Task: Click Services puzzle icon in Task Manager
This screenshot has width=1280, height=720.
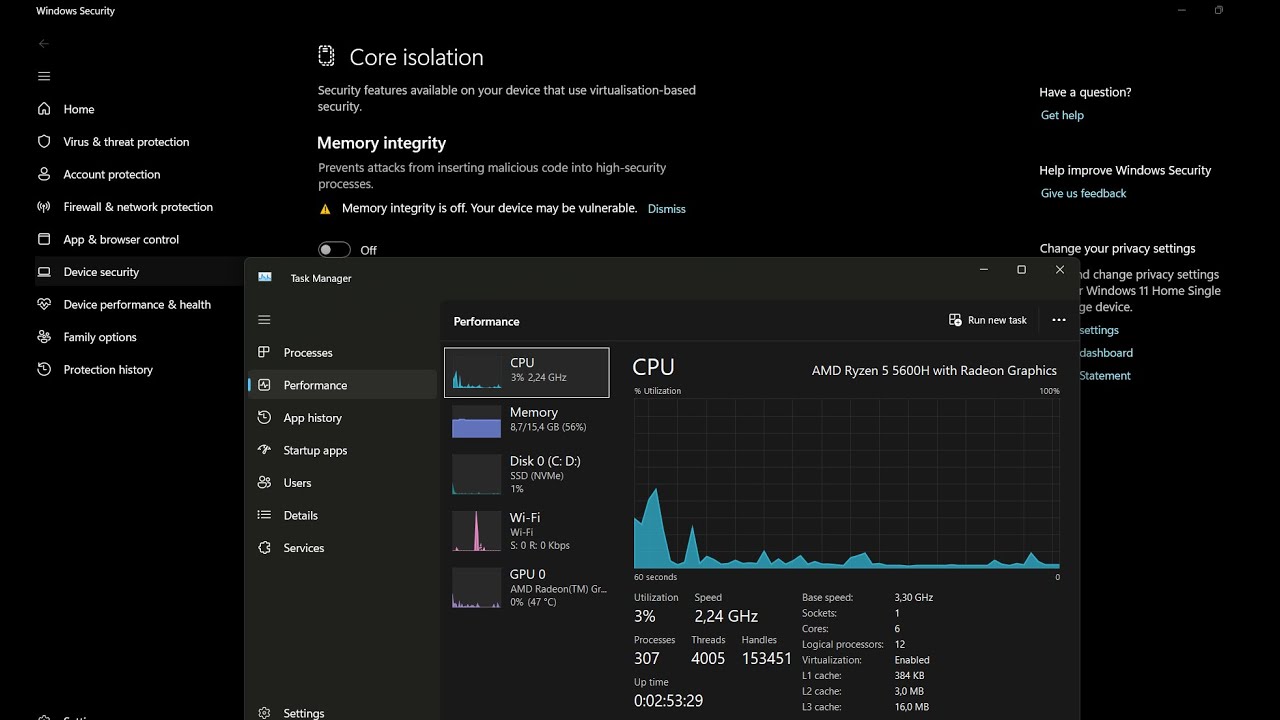Action: tap(264, 548)
